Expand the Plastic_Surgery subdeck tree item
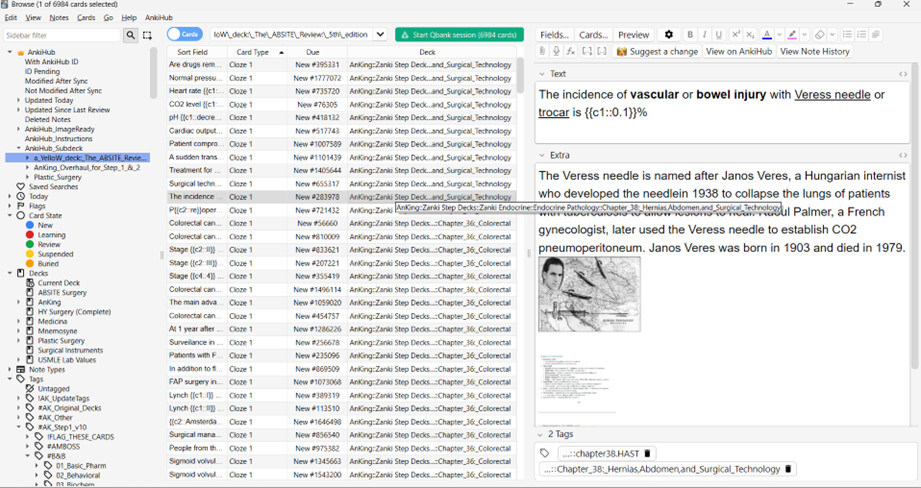This screenshot has height=488, width=921. click(x=28, y=177)
